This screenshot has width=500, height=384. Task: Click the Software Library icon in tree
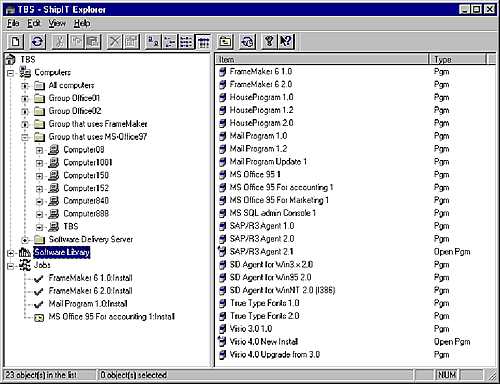pyautogui.click(x=25, y=252)
